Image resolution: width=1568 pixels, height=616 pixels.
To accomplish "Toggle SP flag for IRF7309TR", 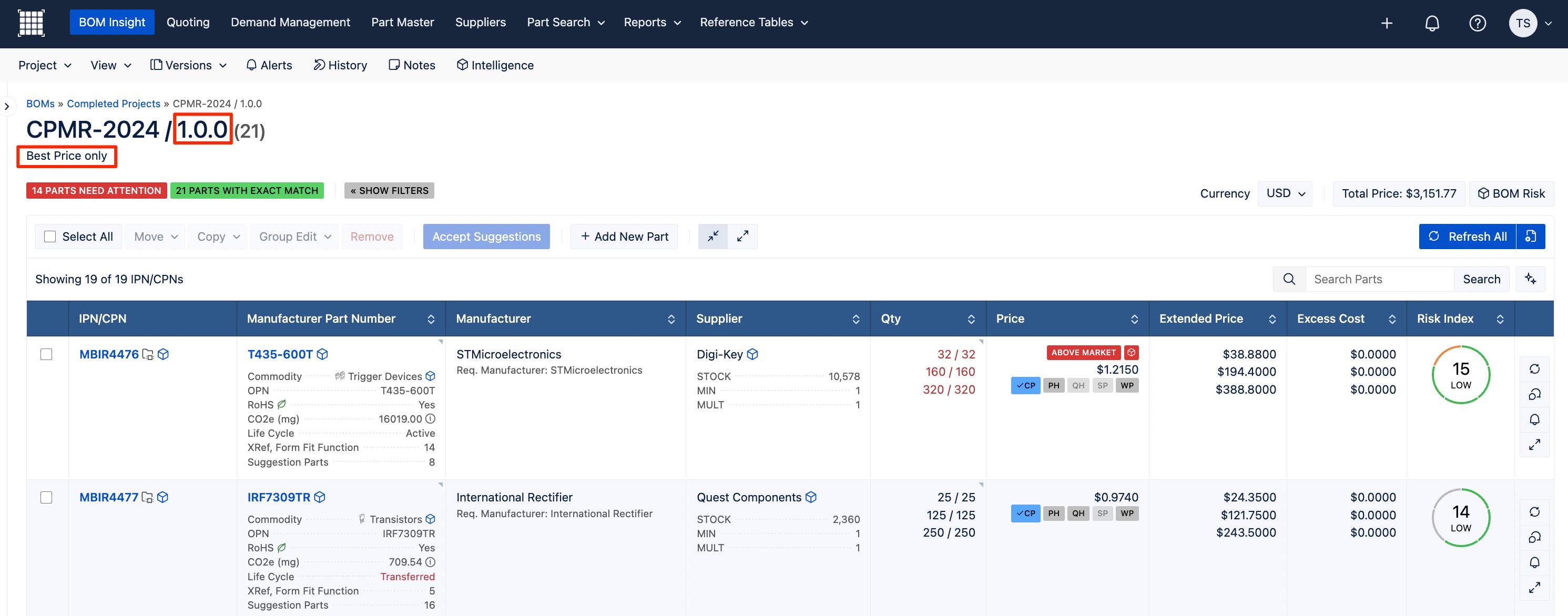I will pyautogui.click(x=1102, y=513).
